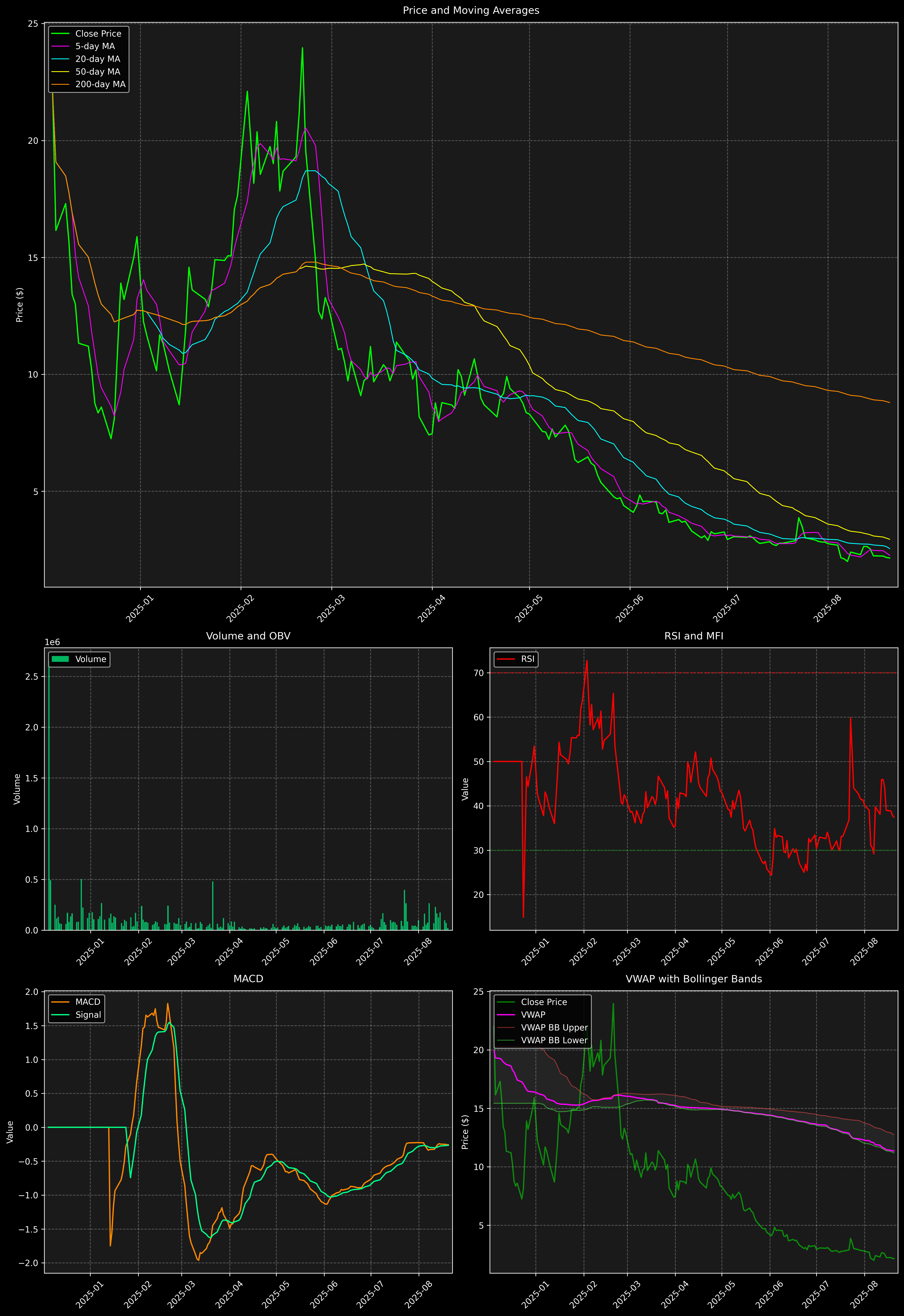Click the green Volume legend swatch
This screenshot has height=1316, width=904.
60,659
